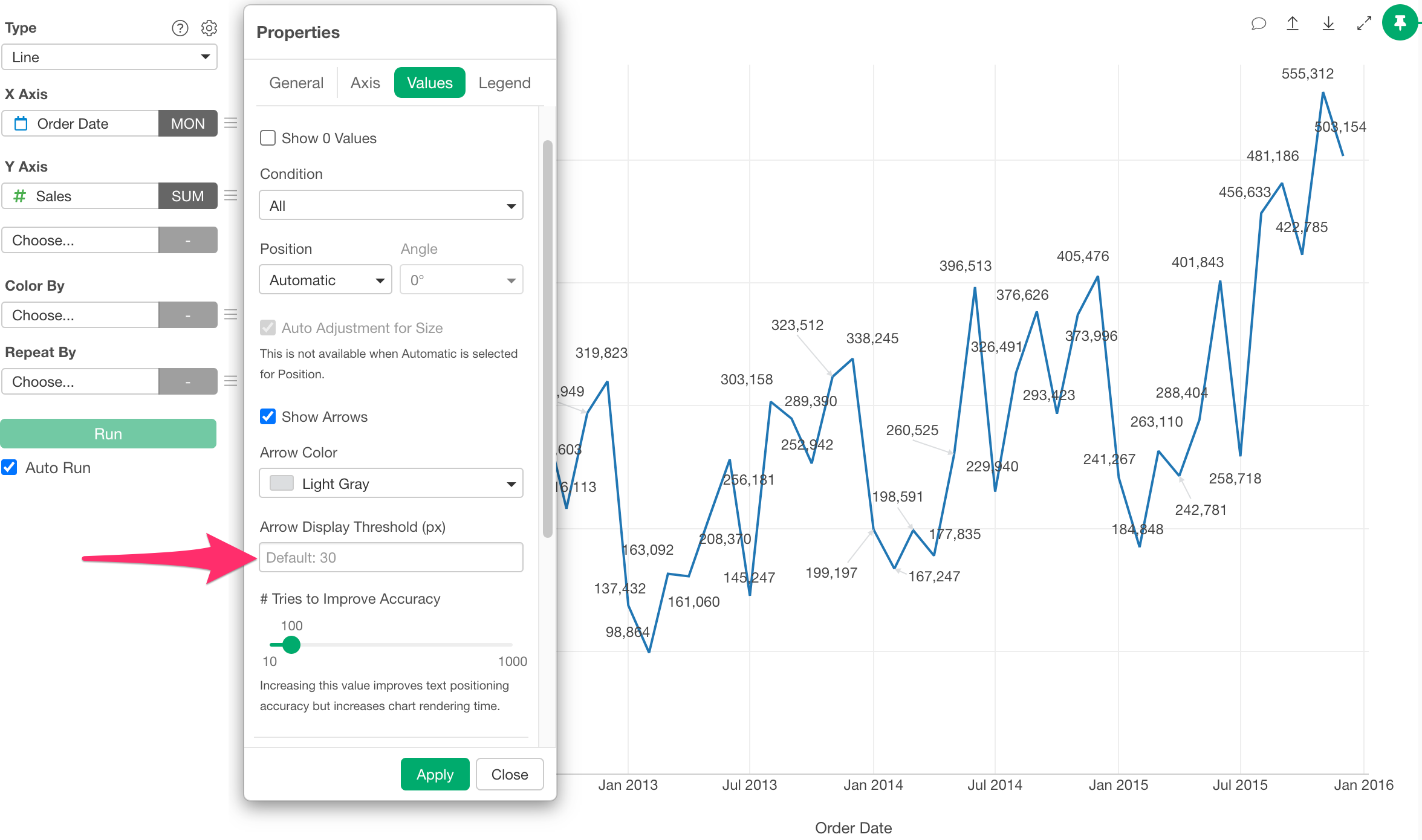1422x840 pixels.
Task: Open the chart type help icon
Action: [180, 28]
